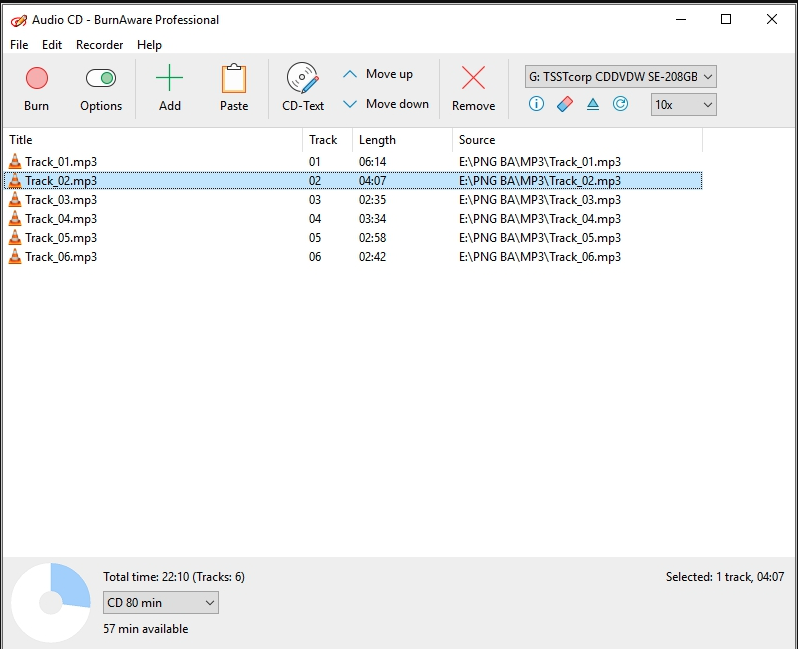Click the Selected: 1 track status text
Screen dimensions: 798x649
(x=725, y=577)
